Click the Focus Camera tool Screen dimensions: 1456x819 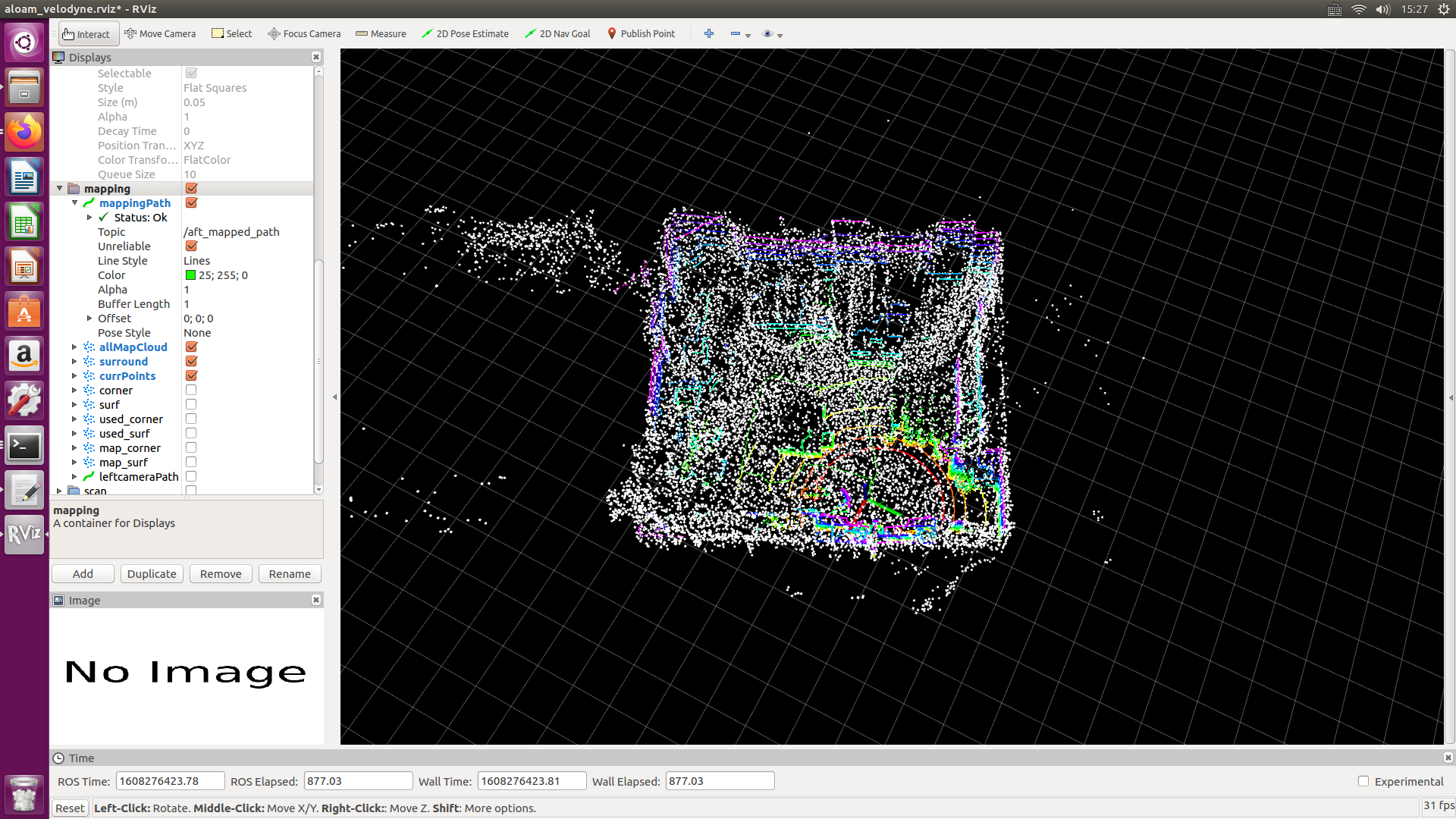click(304, 33)
